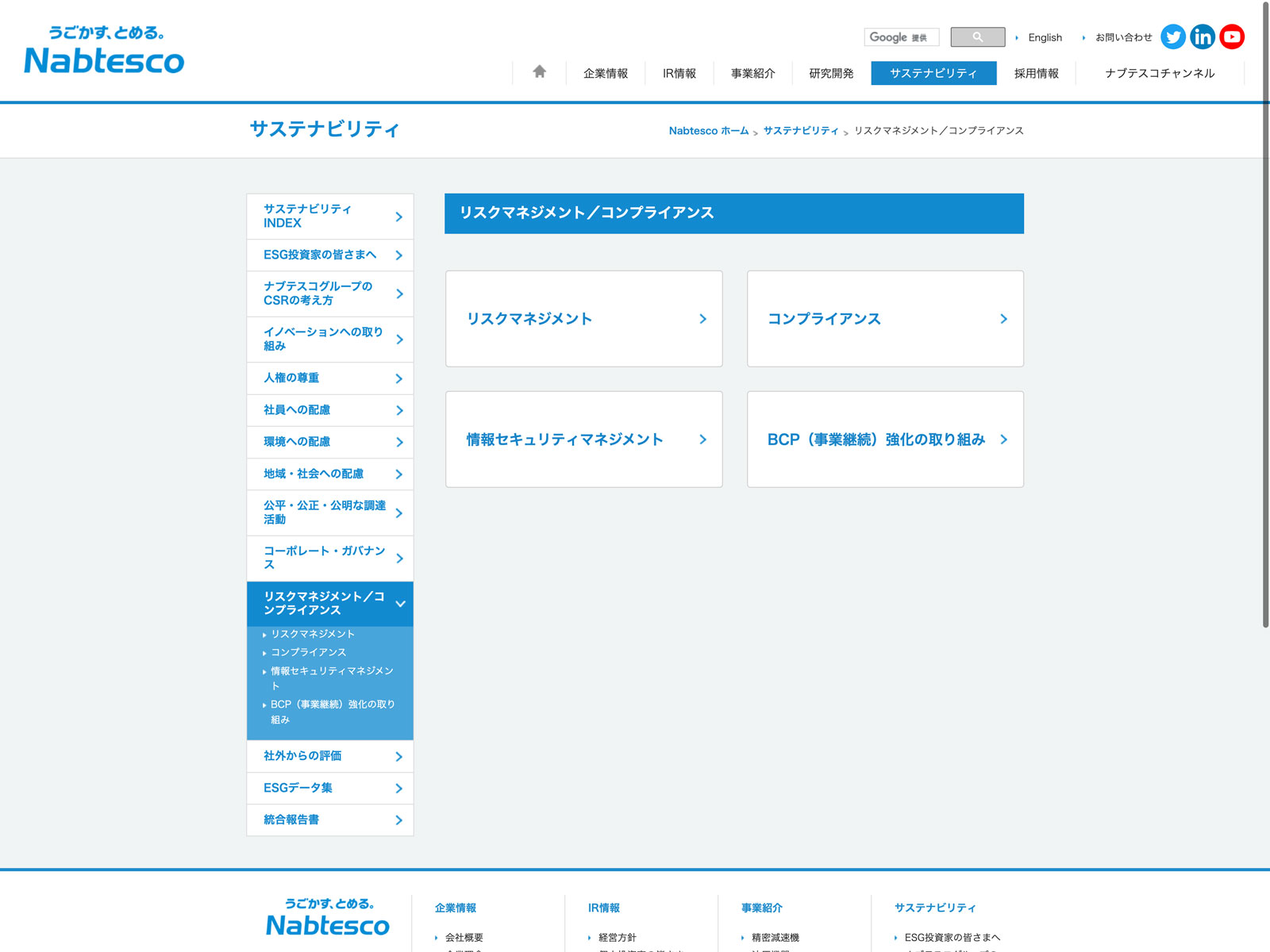Open the 採用情報 navigation menu
Viewport: 1270px width, 952px height.
(x=1036, y=73)
